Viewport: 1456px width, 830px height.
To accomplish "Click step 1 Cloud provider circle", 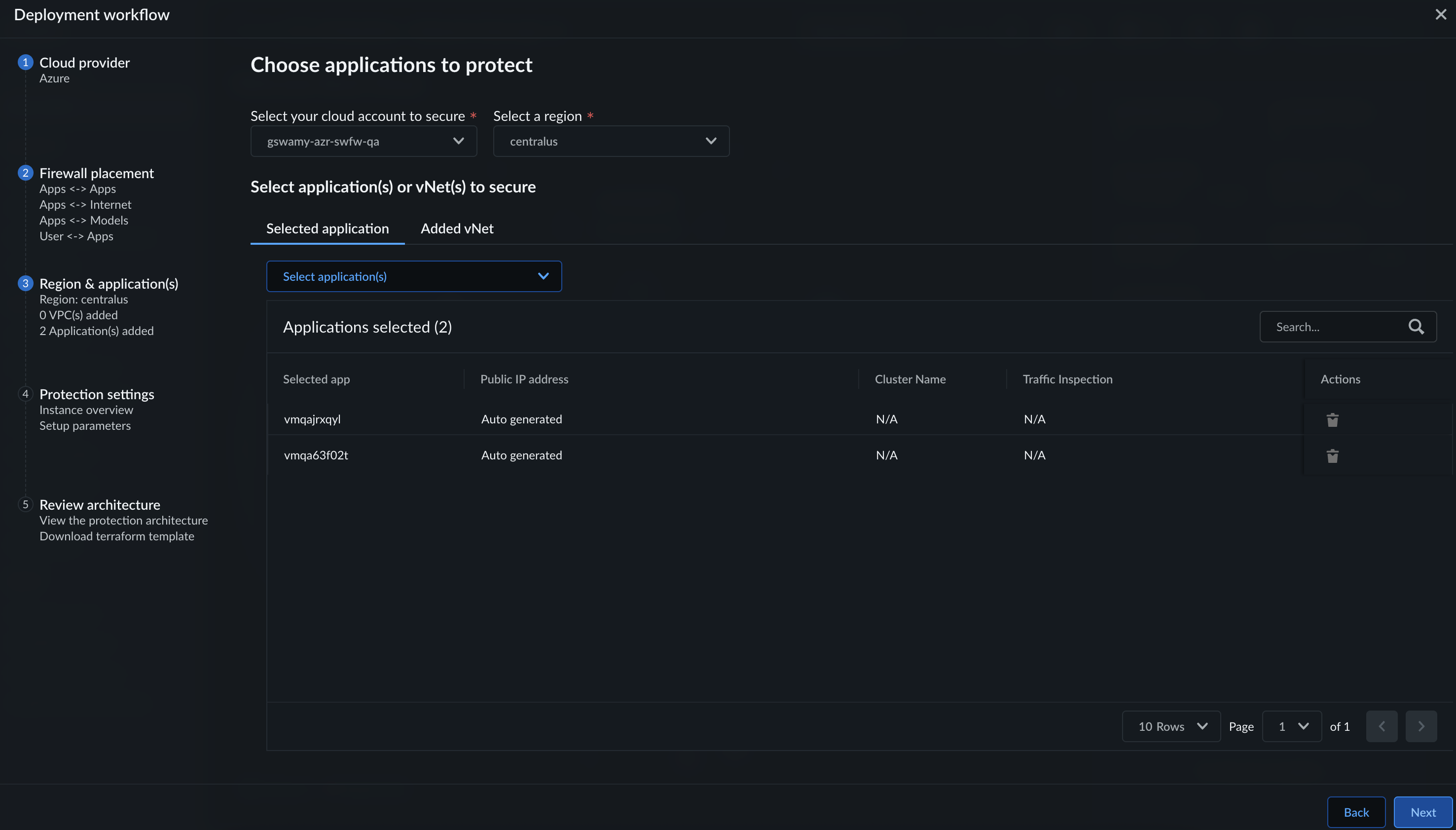I will point(25,62).
